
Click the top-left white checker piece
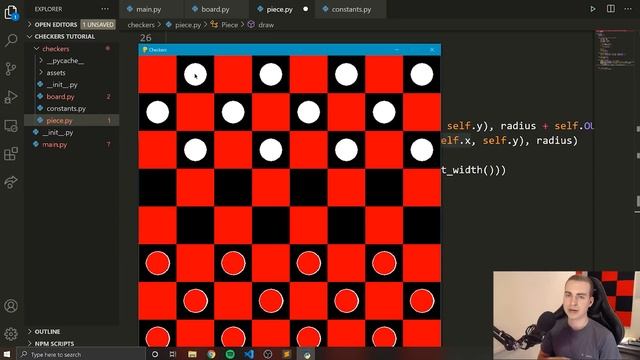coord(195,75)
